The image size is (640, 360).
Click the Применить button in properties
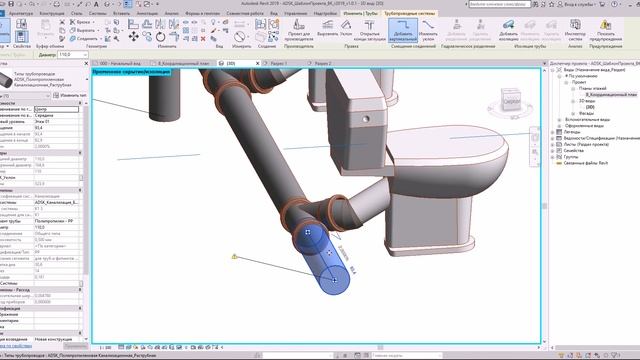76,346
